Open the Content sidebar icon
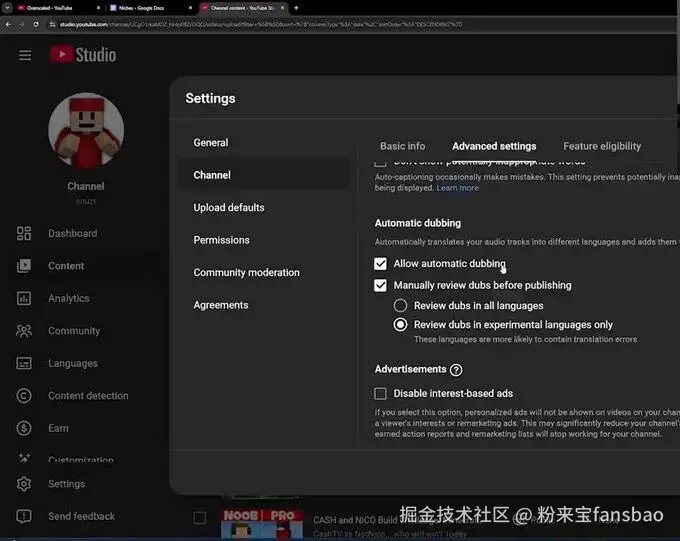 tap(24, 266)
